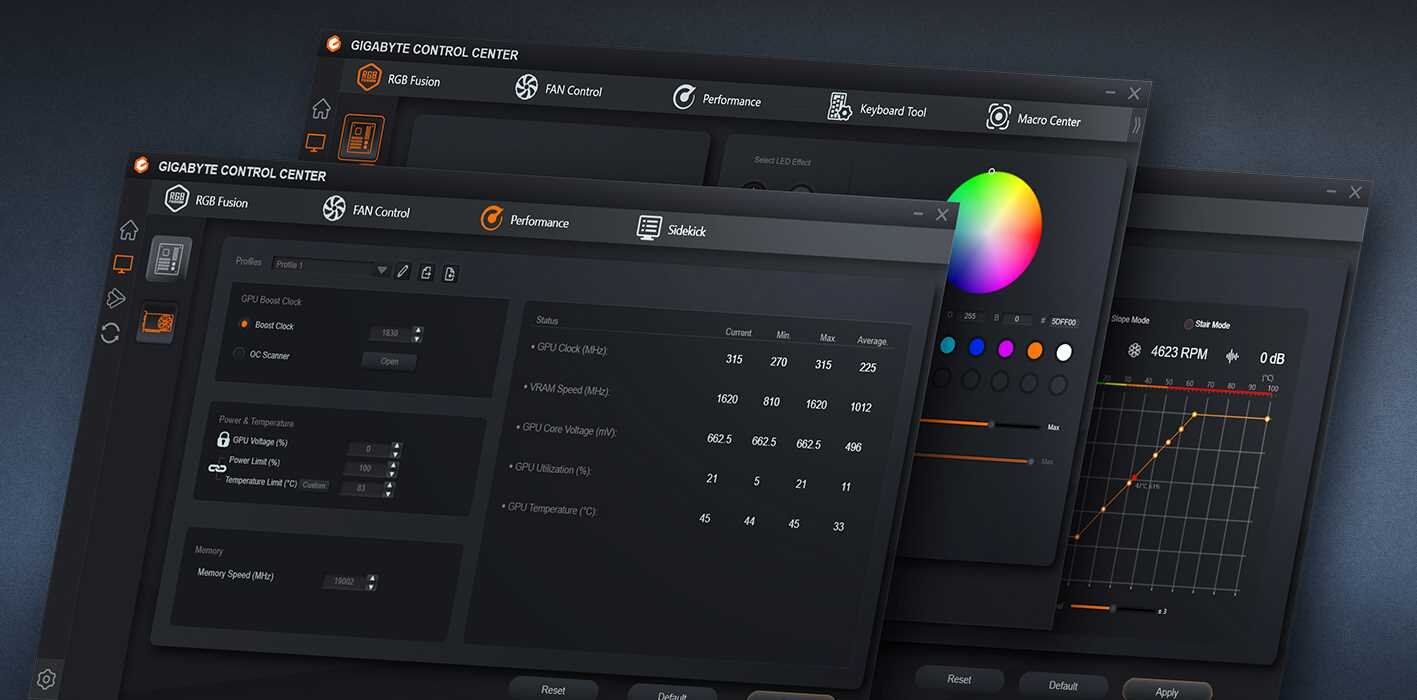Choose the magenta color swatch
This screenshot has width=1417, height=700.
pos(1006,349)
